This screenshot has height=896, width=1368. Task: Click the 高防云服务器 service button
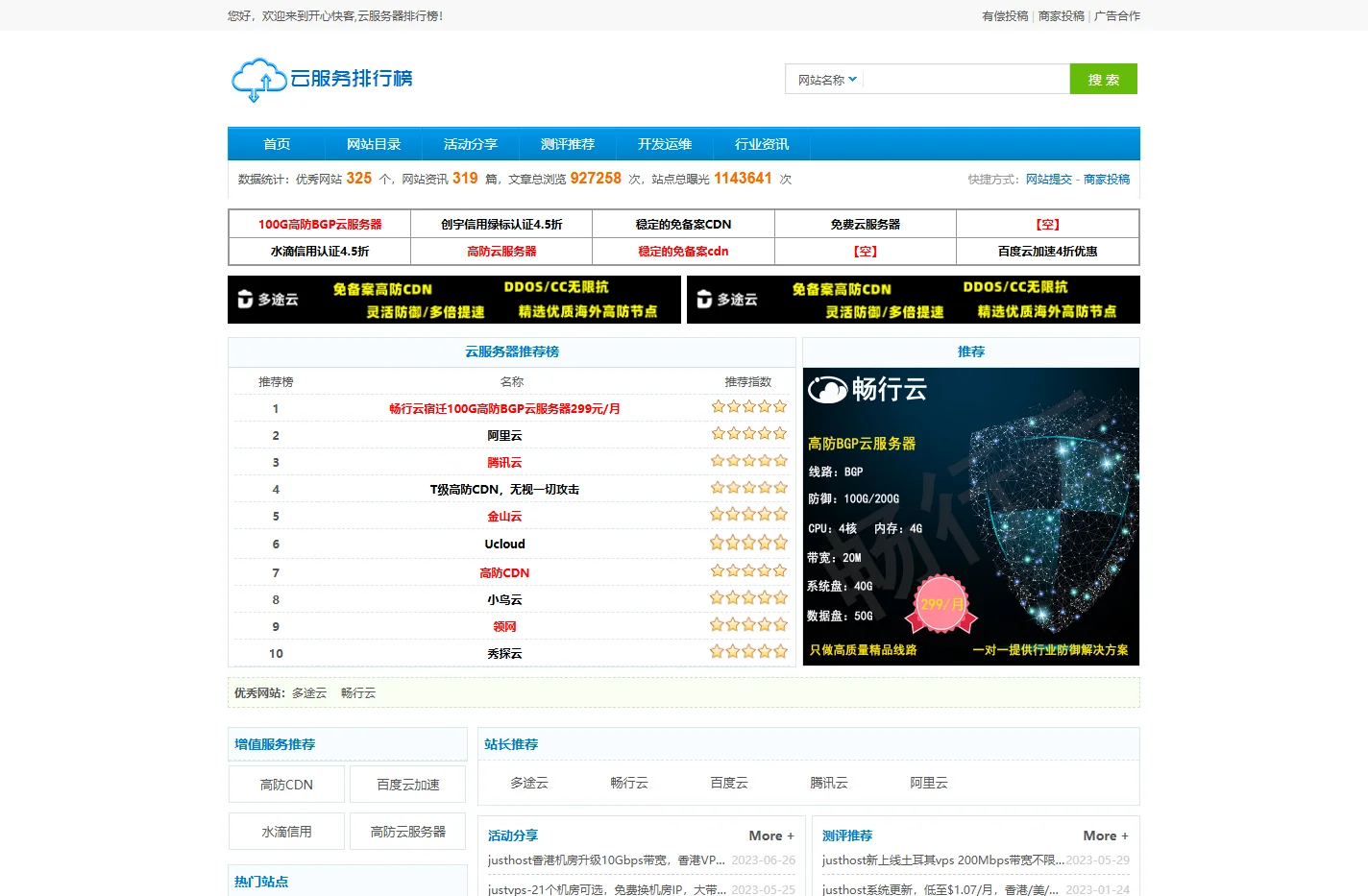408,831
